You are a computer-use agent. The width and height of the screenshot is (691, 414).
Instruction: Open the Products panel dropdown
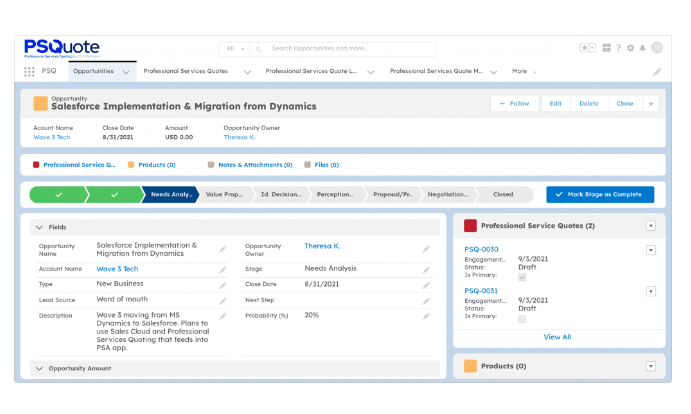[x=651, y=366]
